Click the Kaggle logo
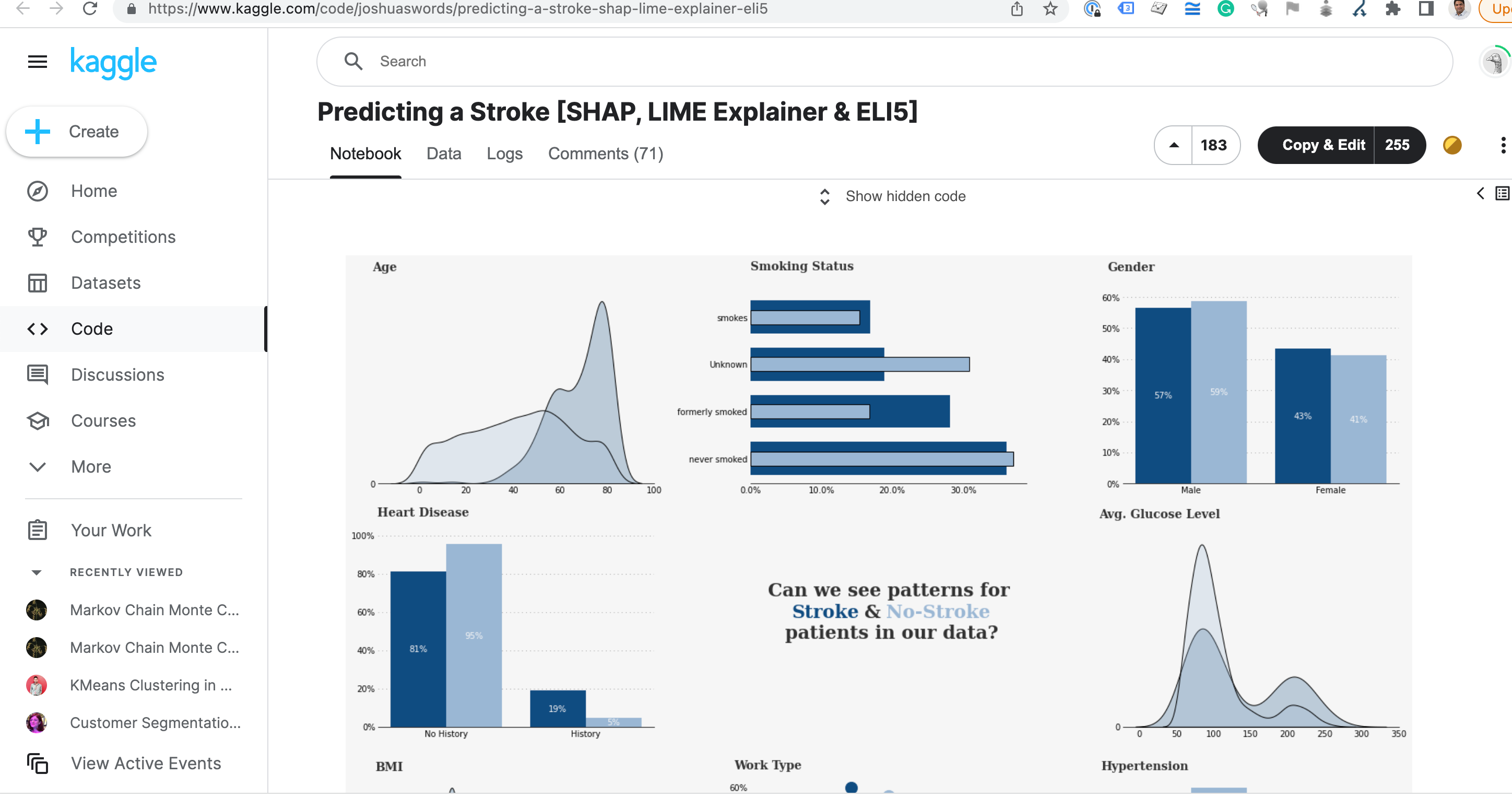1512x798 pixels. click(x=113, y=62)
